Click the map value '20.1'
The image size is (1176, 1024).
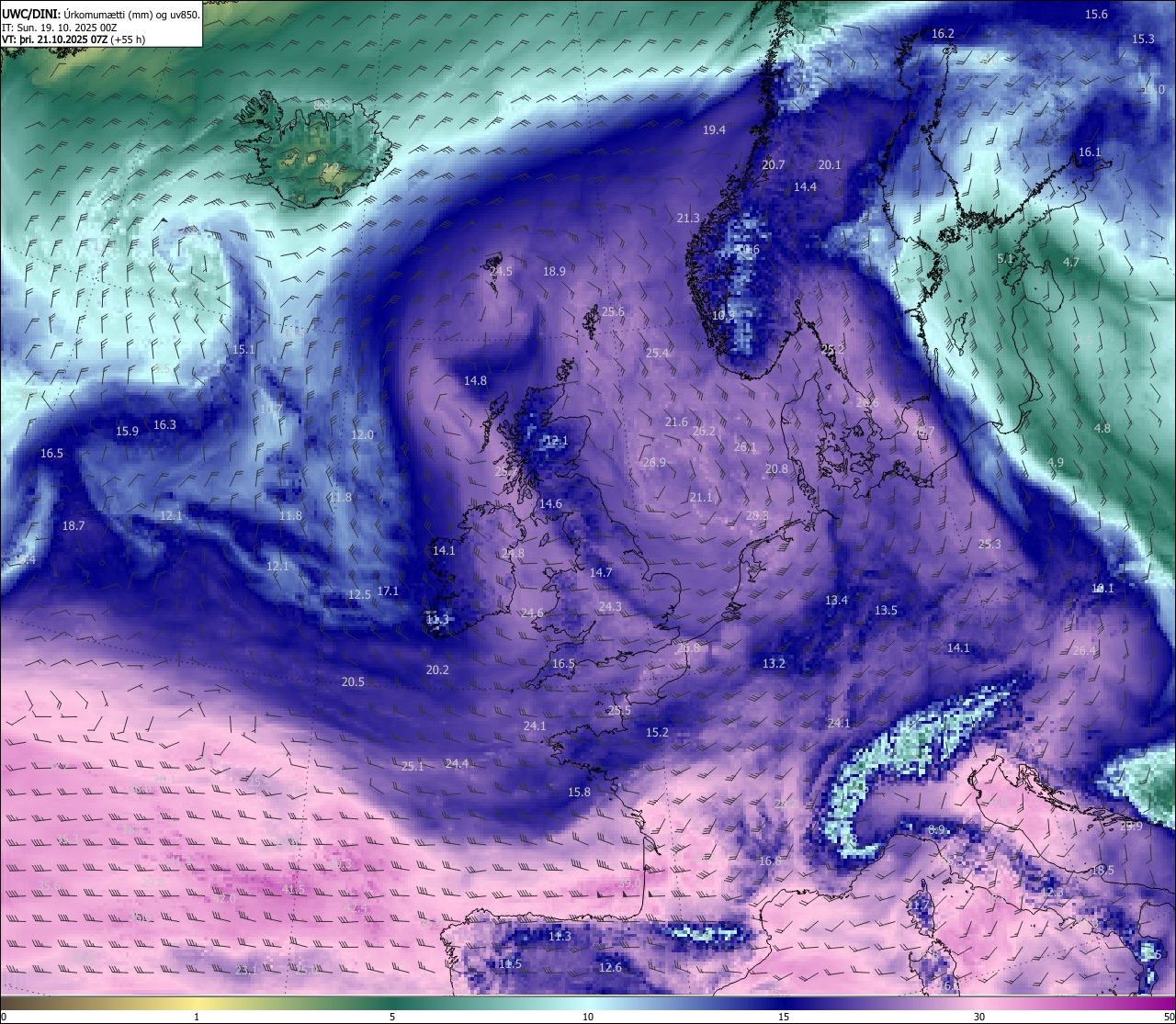coord(830,164)
